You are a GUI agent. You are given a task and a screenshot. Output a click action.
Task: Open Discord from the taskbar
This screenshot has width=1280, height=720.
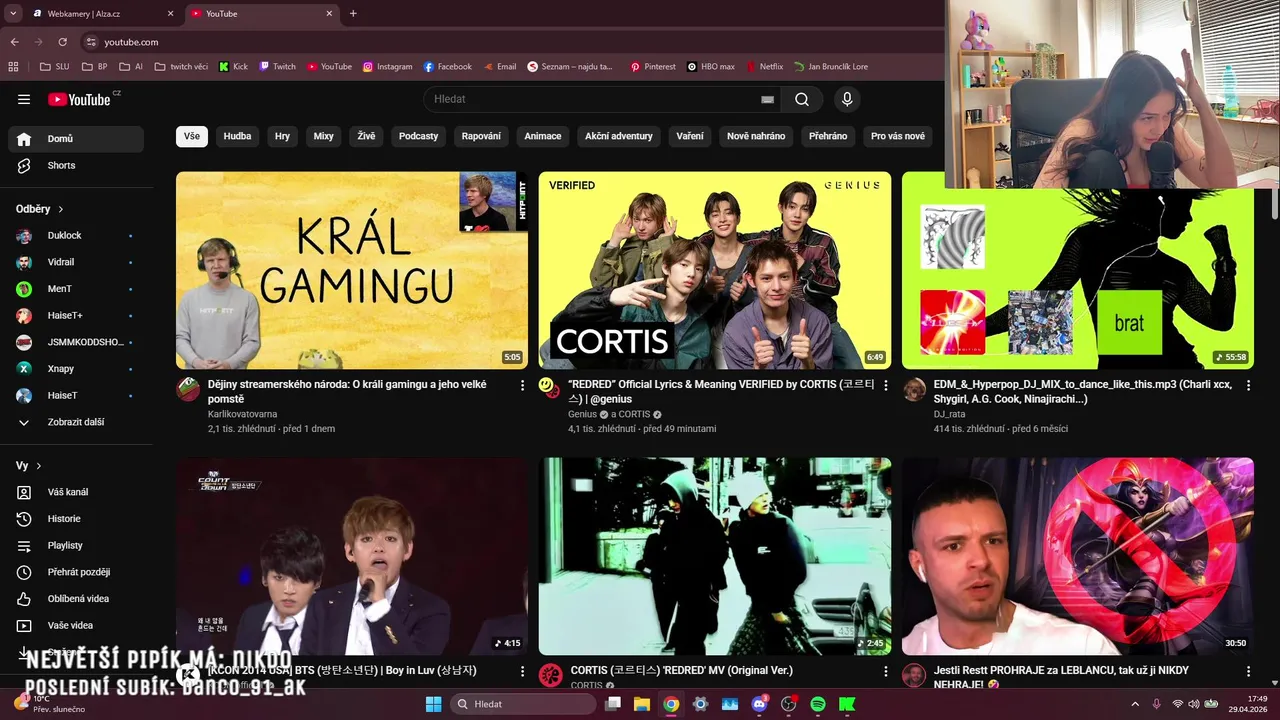click(x=759, y=704)
